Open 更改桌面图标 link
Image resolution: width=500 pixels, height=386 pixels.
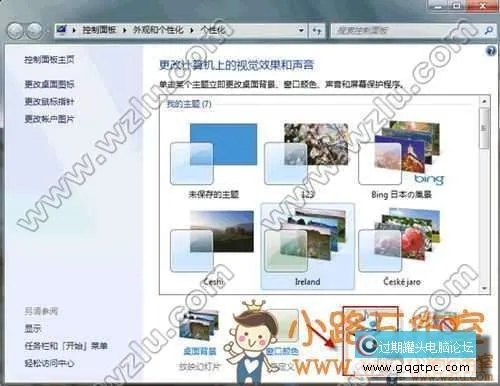49,84
